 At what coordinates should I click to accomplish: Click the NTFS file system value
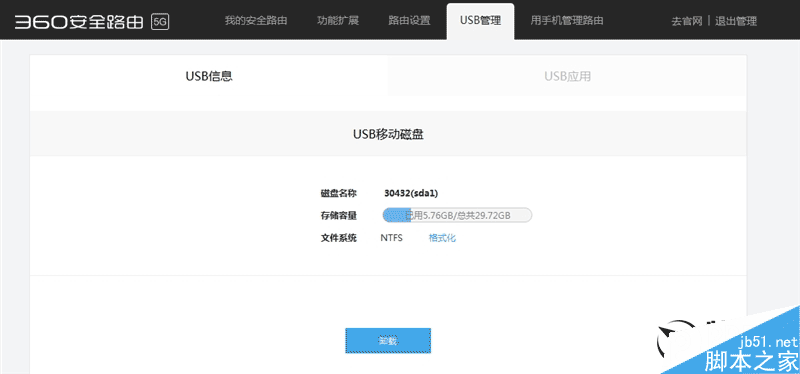tap(391, 238)
